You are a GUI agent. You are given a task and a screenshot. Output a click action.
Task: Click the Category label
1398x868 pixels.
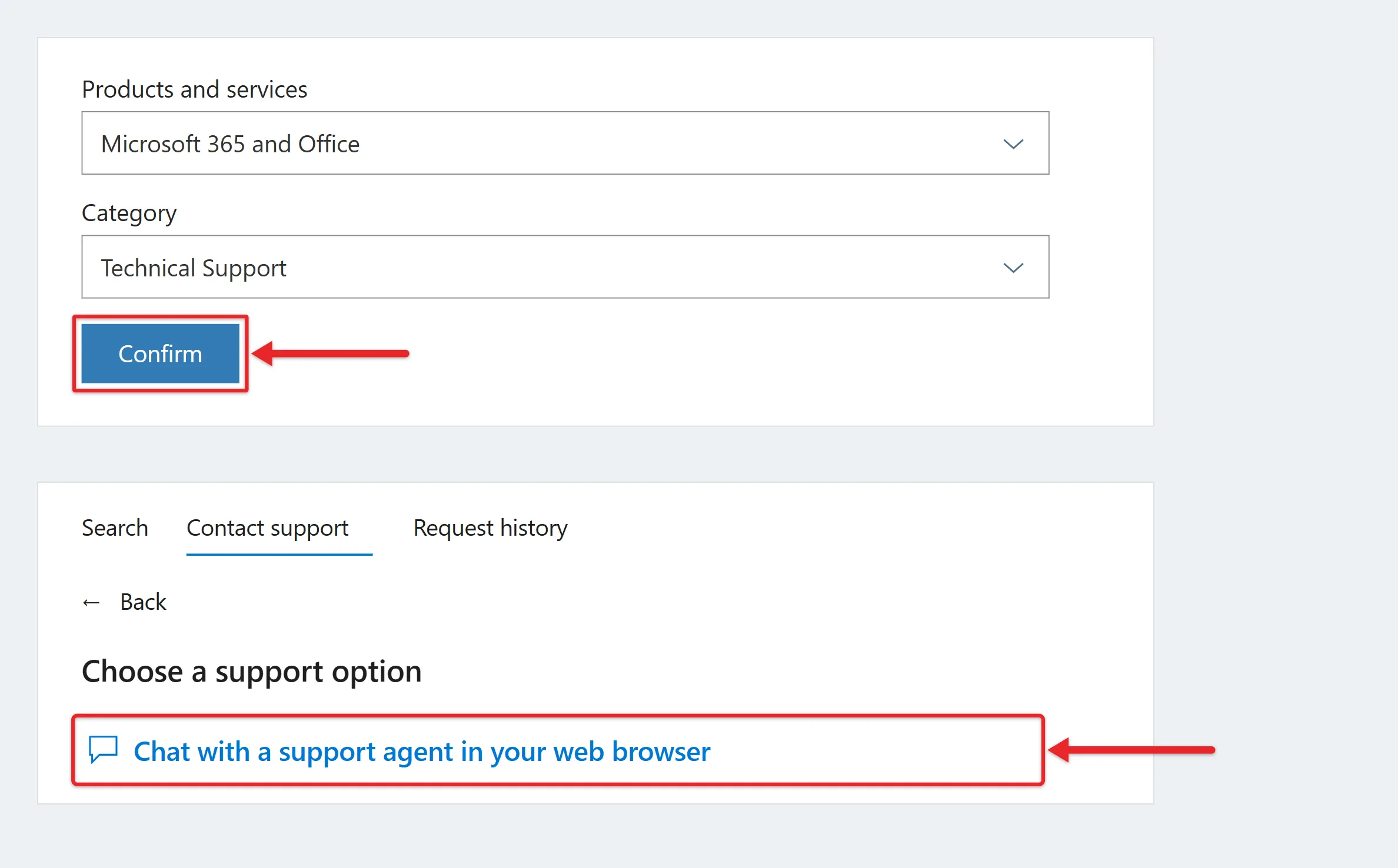coord(129,214)
